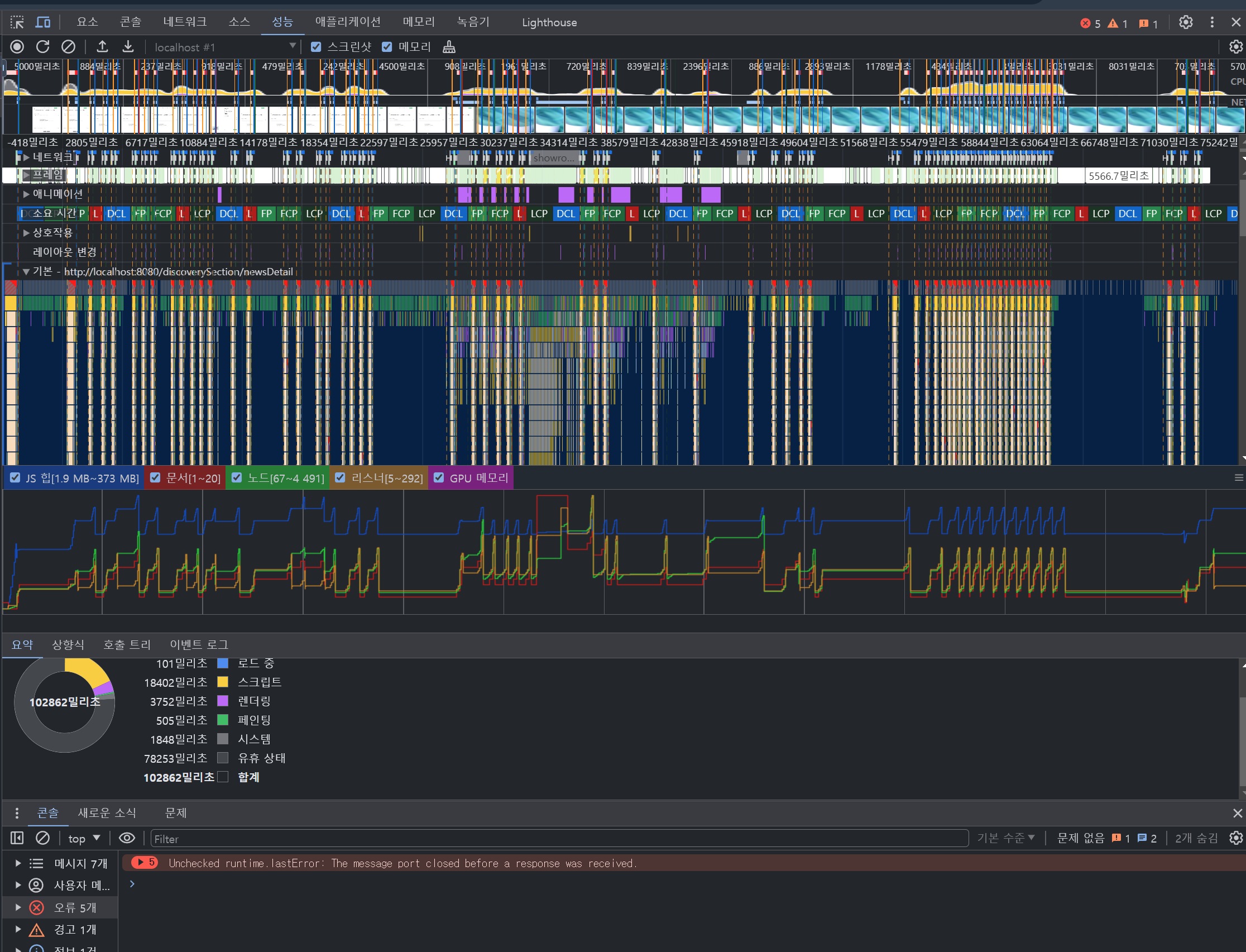Toggle the device toolbar icon
This screenshot has width=1246, height=952.
[x=43, y=22]
